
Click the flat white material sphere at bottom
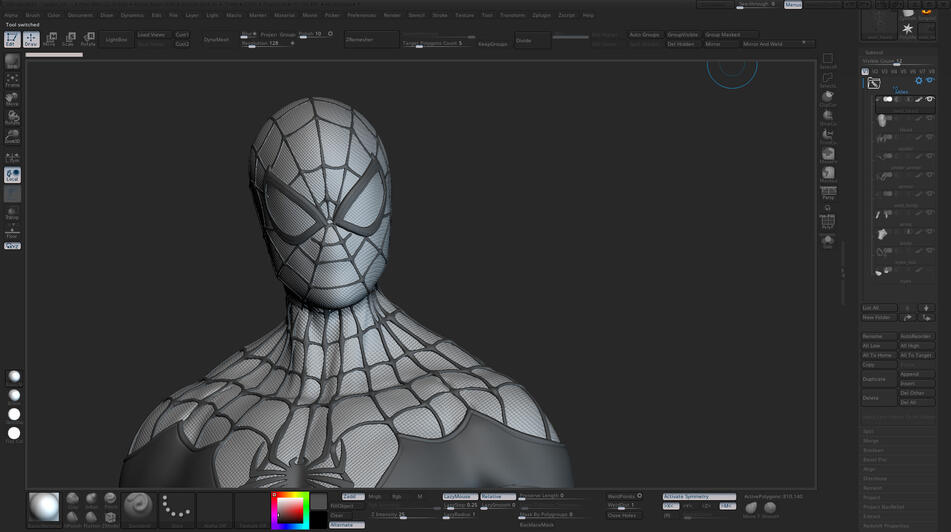click(x=14, y=433)
